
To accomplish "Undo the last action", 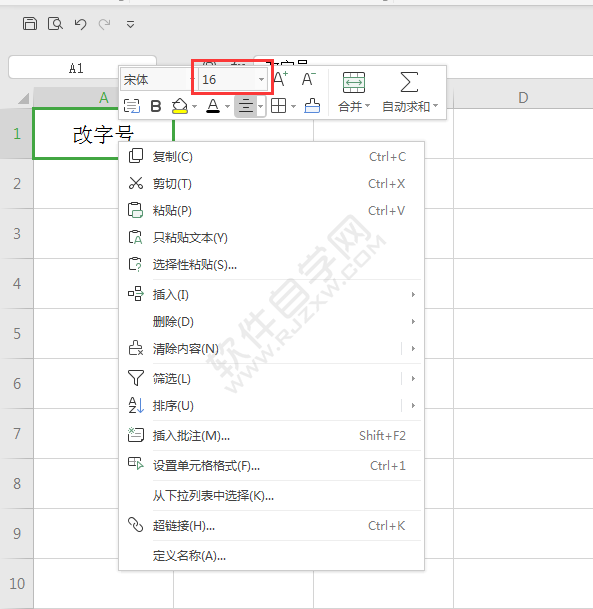I will click(x=80, y=24).
